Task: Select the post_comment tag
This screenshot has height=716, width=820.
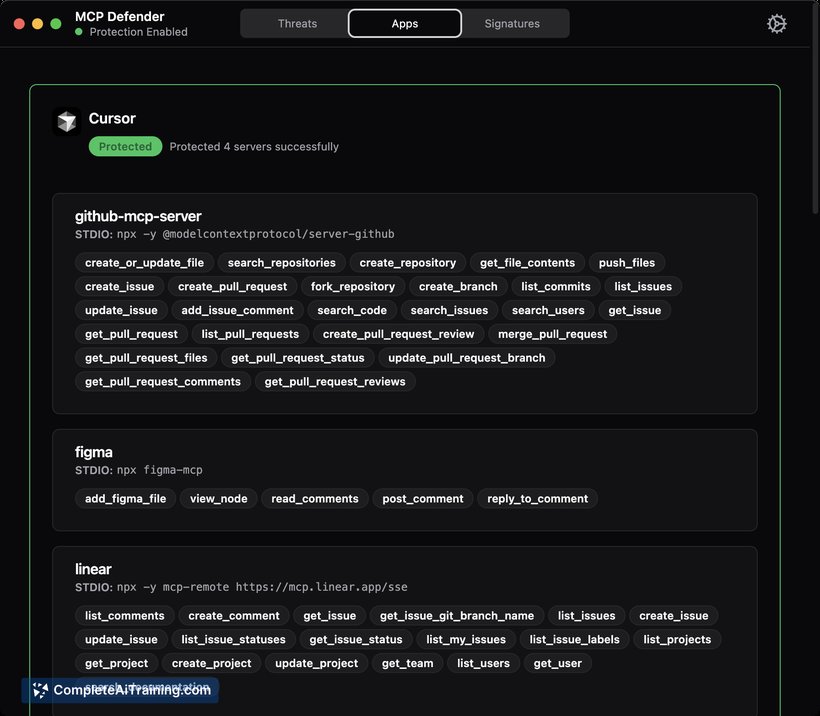Action: [423, 498]
